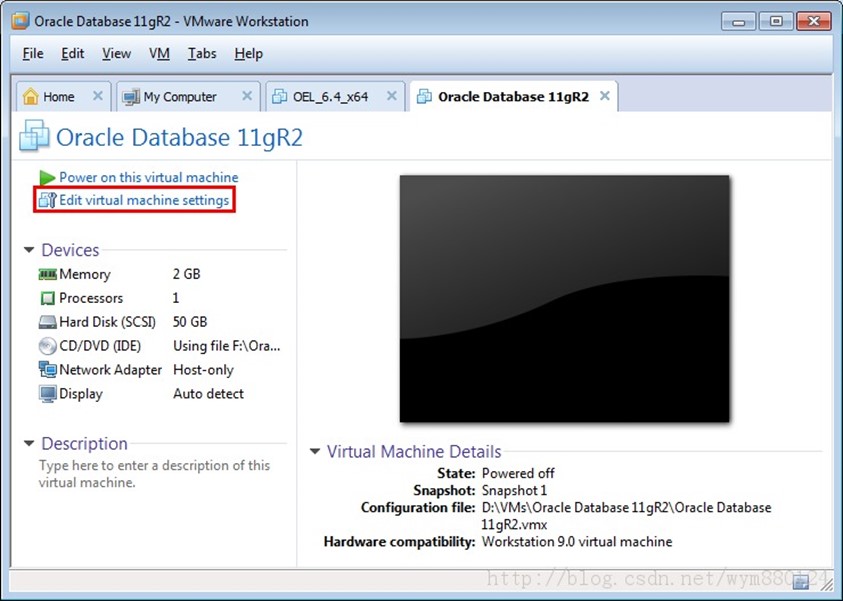Click the large VM icon beside the title

coord(34,135)
